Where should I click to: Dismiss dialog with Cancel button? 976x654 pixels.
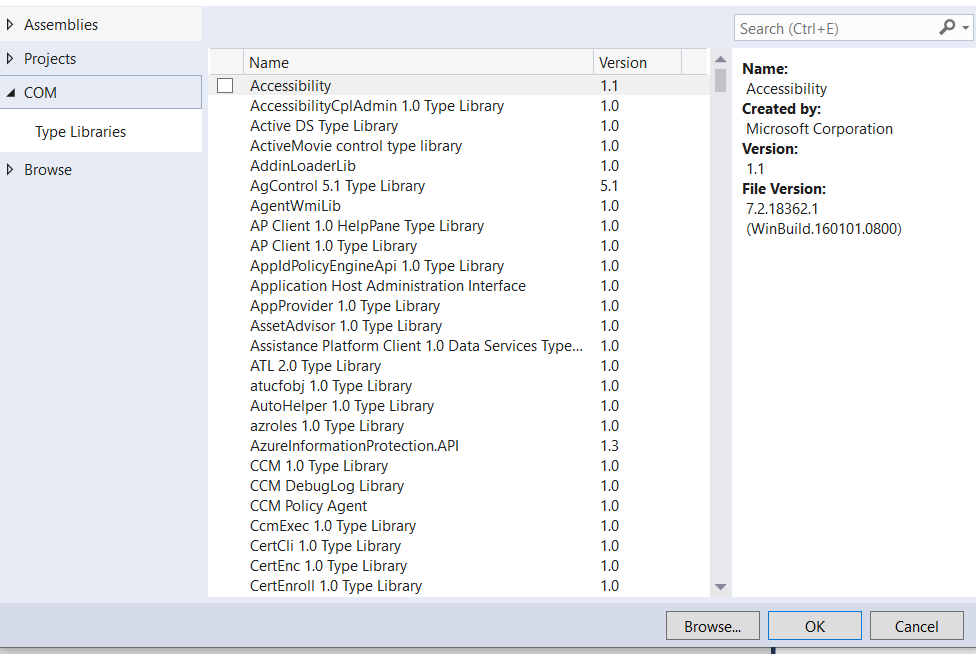(x=916, y=626)
